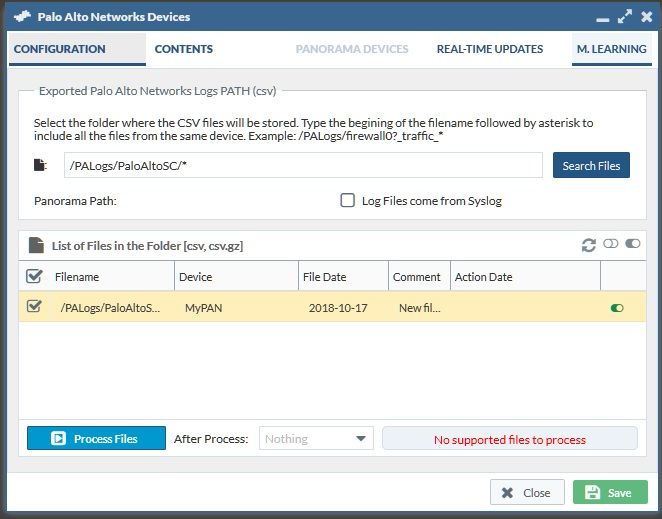This screenshot has width=662, height=519.
Task: Click the file icon beside the path field
Action: pyautogui.click(x=40, y=165)
